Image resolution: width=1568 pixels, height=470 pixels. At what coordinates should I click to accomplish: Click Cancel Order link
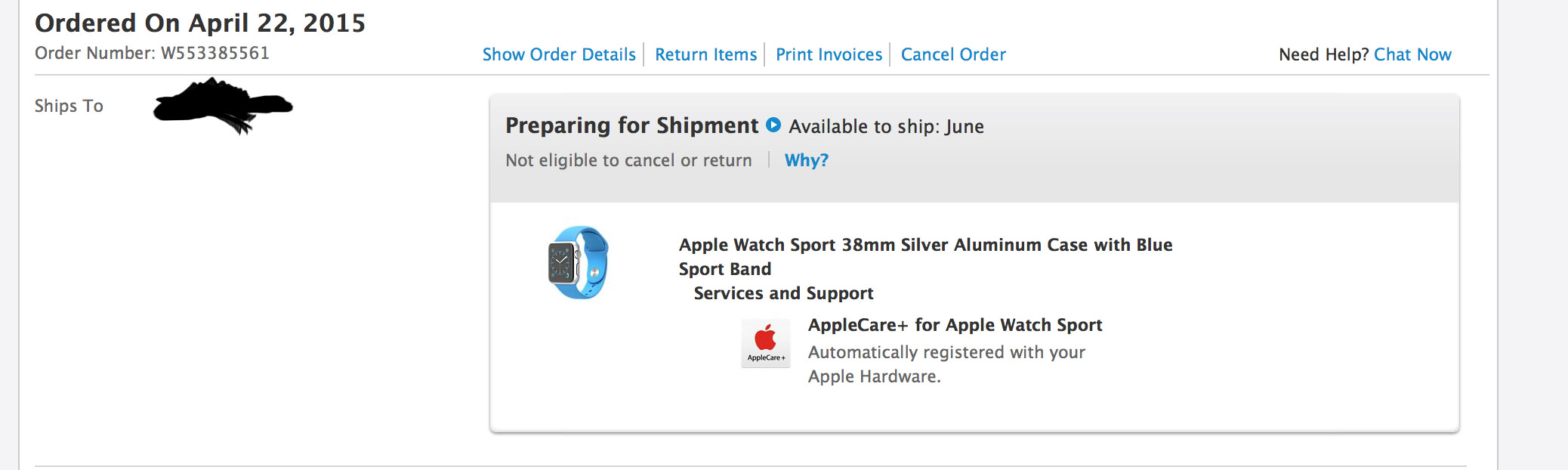(953, 54)
